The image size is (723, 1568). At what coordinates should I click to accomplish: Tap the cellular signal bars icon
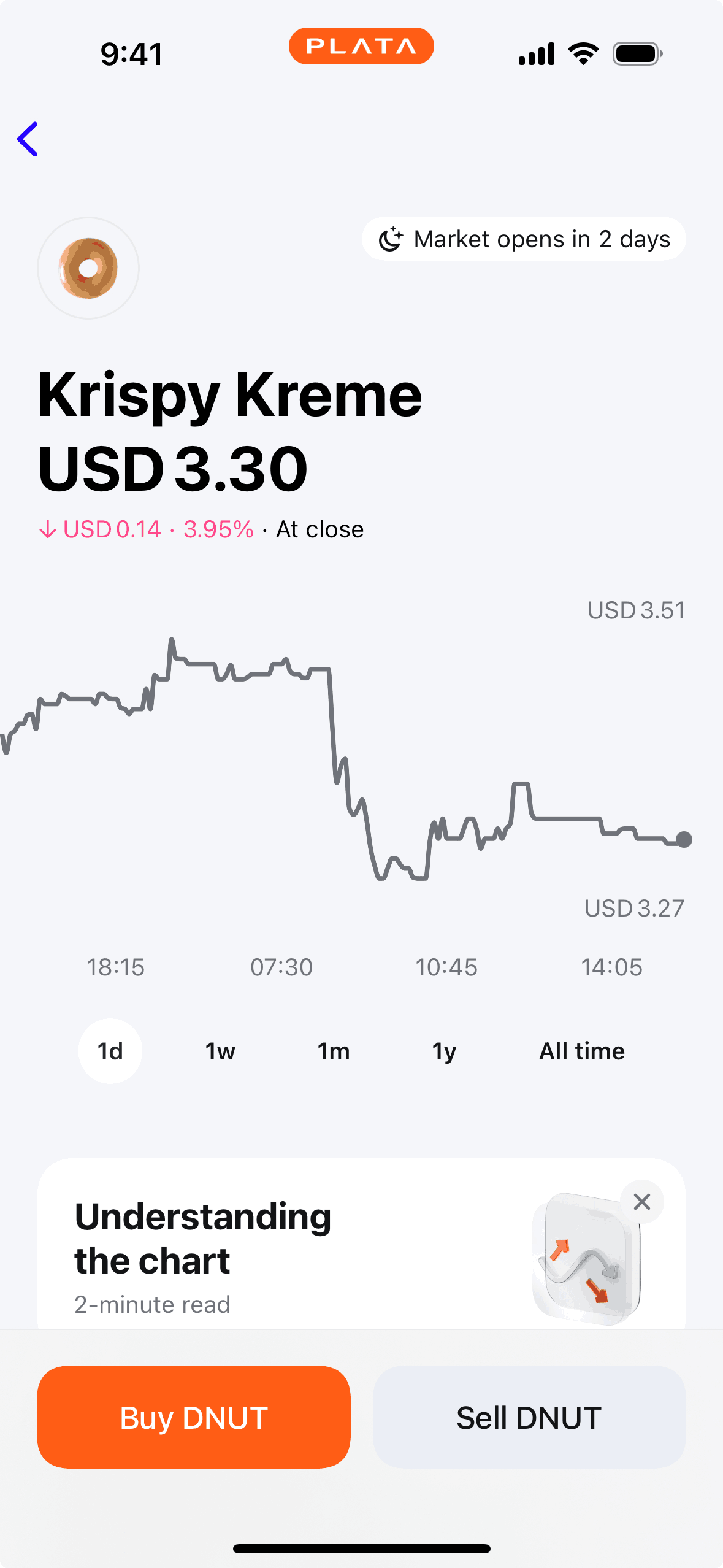[x=537, y=54]
